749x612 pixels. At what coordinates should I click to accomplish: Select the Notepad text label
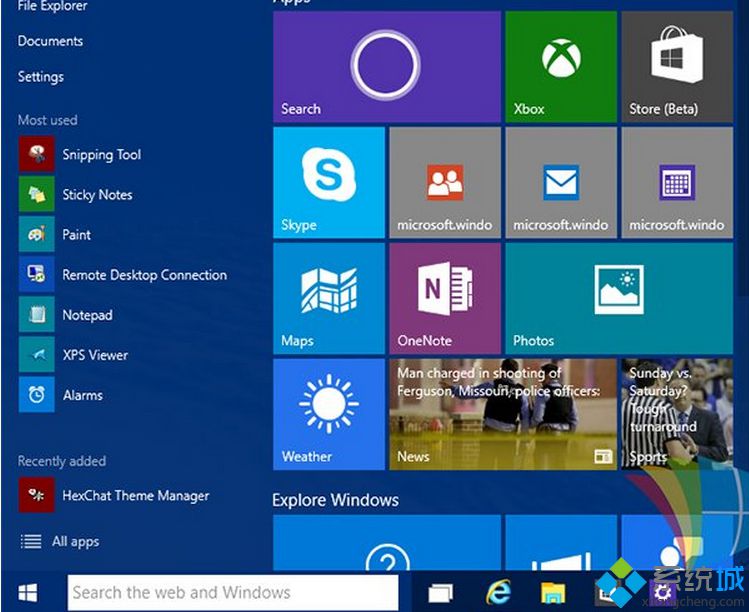[x=87, y=315]
